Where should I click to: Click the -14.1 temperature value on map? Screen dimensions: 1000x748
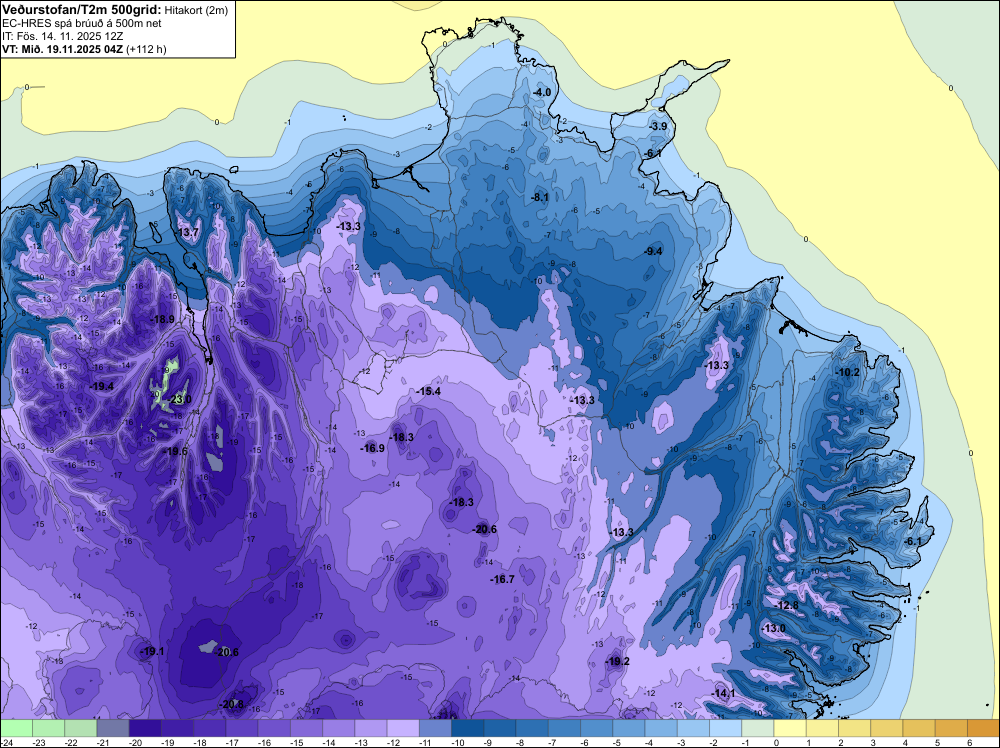click(723, 693)
